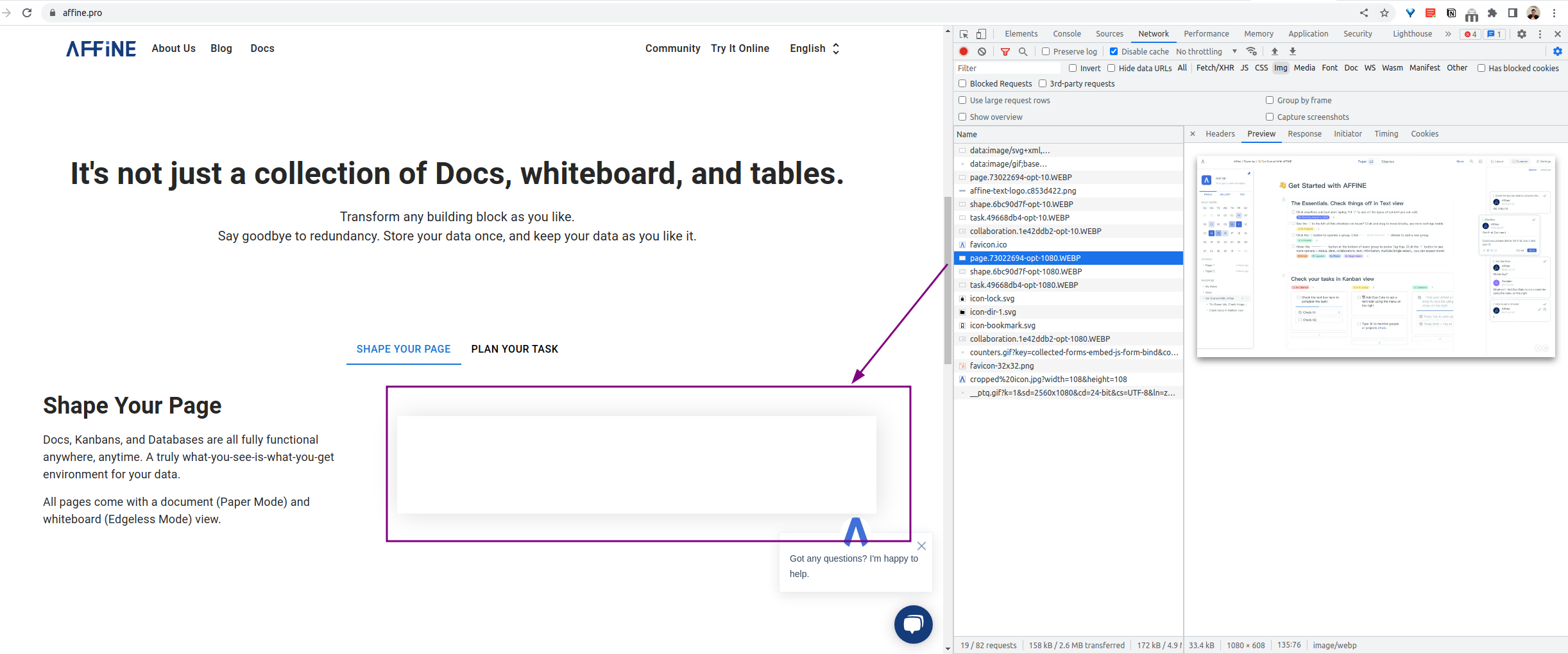Filter requests by Fetch/XHR type
1568x654 pixels.
pyautogui.click(x=1214, y=68)
